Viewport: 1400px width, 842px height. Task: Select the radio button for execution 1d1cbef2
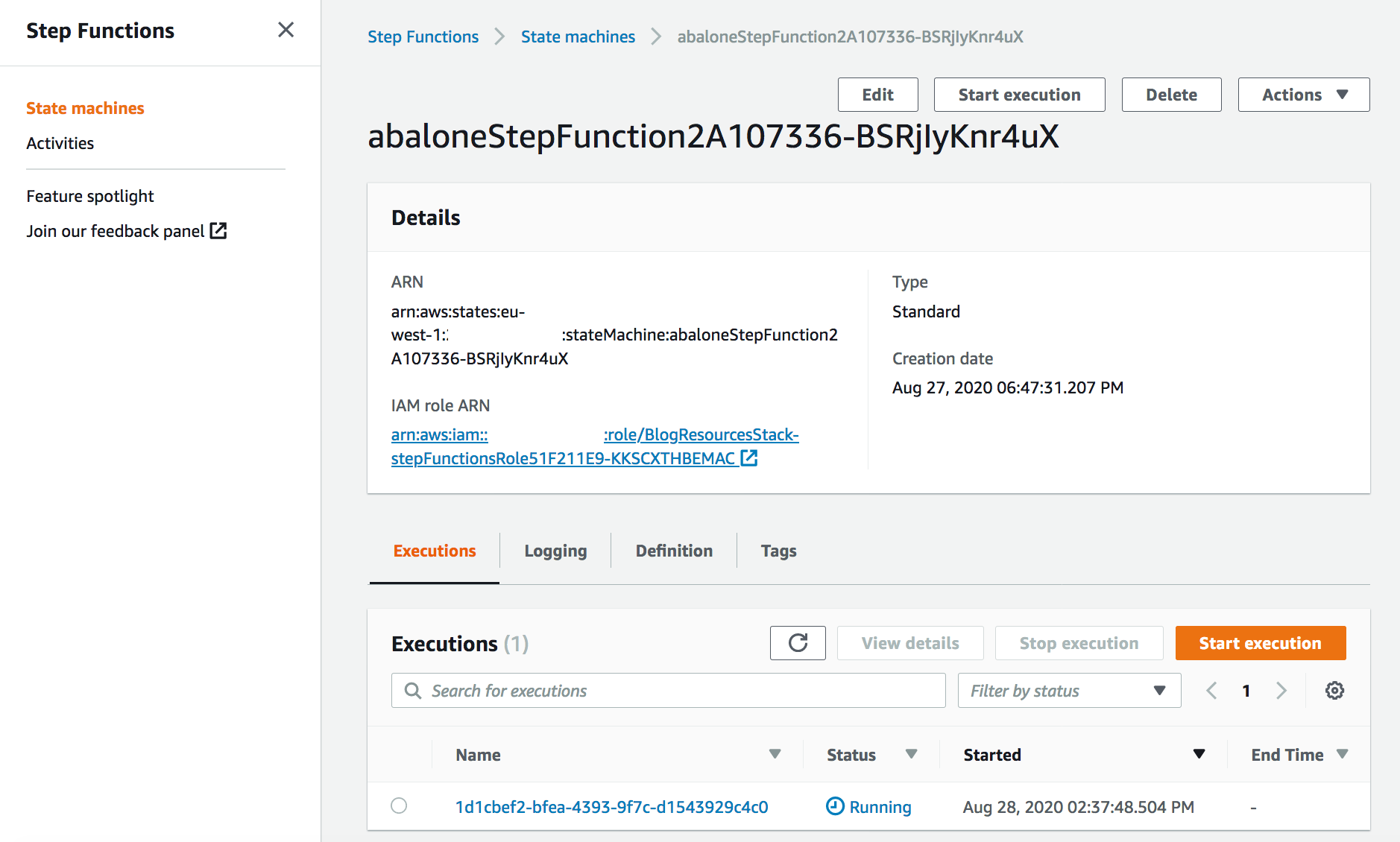coord(399,805)
